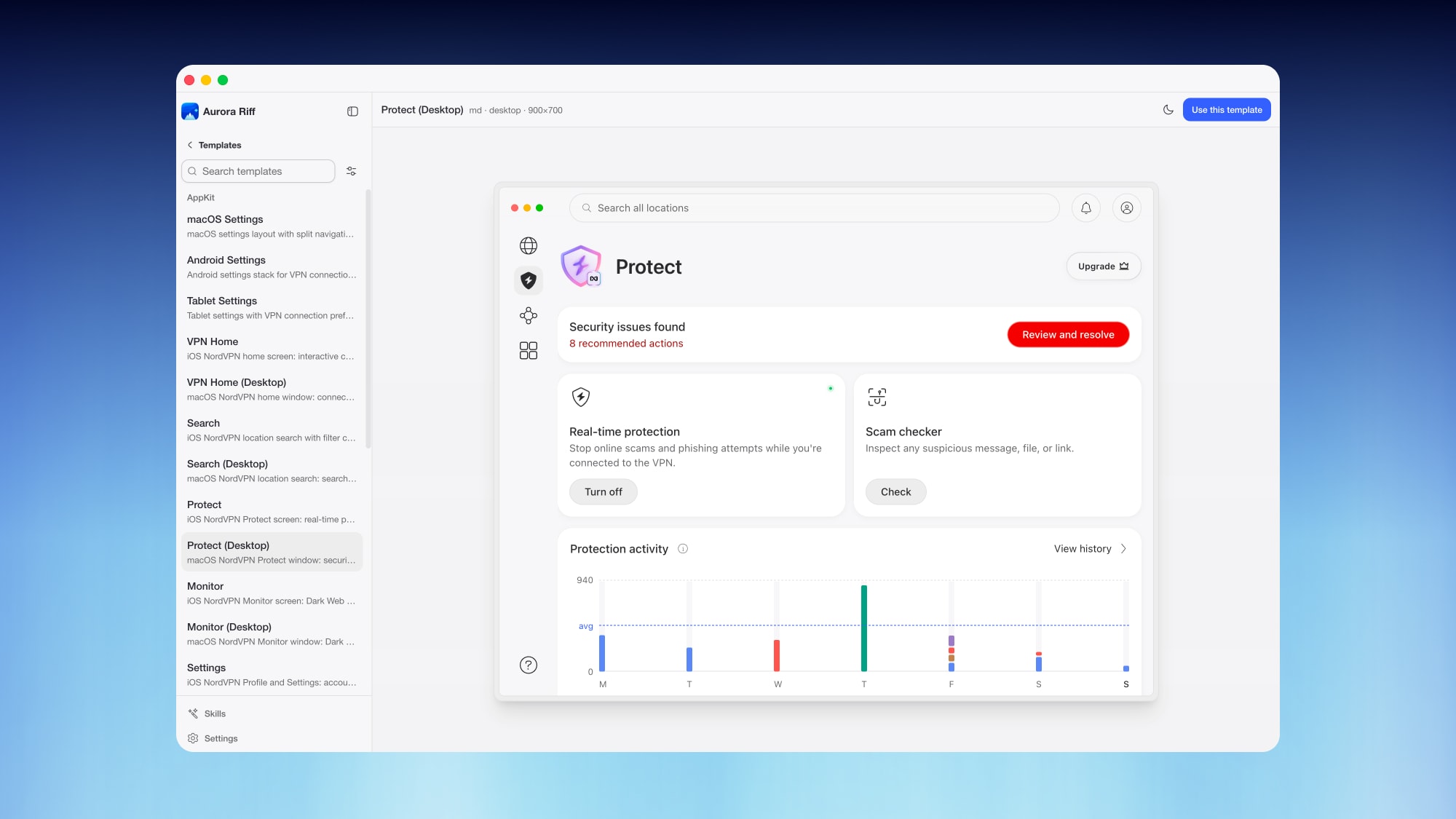The width and height of the screenshot is (1456, 819).
Task: Click the '8 recommended actions' text
Action: coord(626,344)
